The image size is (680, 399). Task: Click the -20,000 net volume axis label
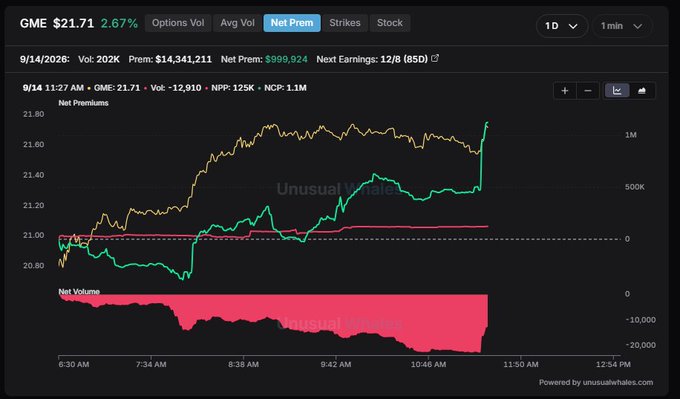[x=641, y=345]
